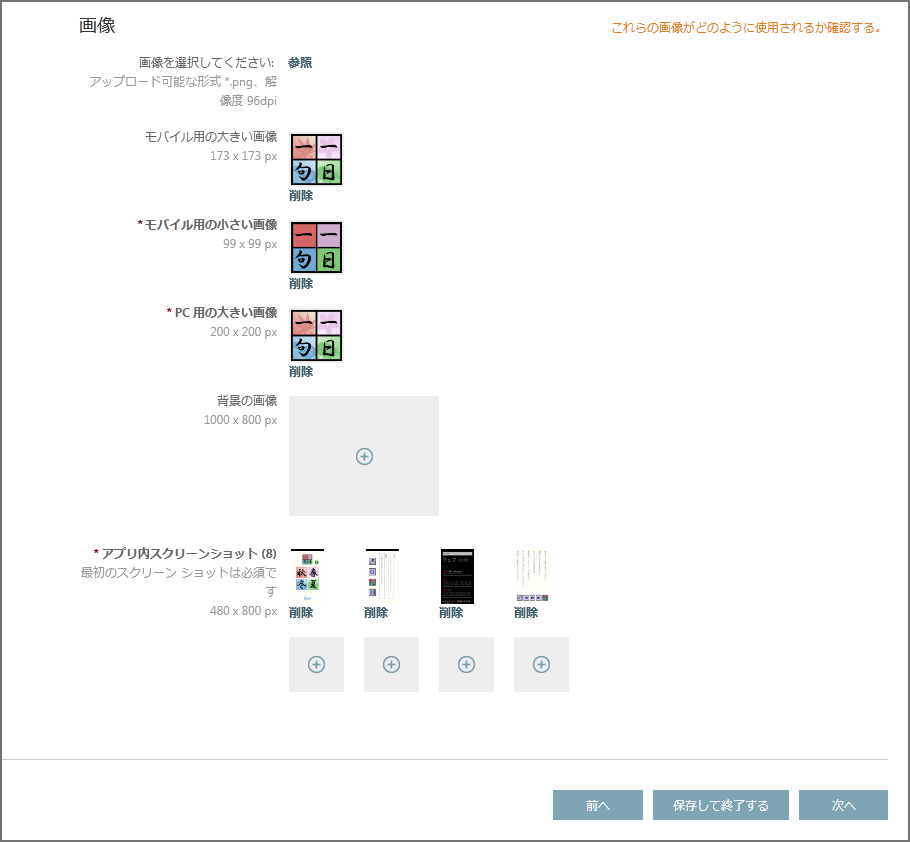
Task: Go back with the 前へ button
Action: pos(598,805)
